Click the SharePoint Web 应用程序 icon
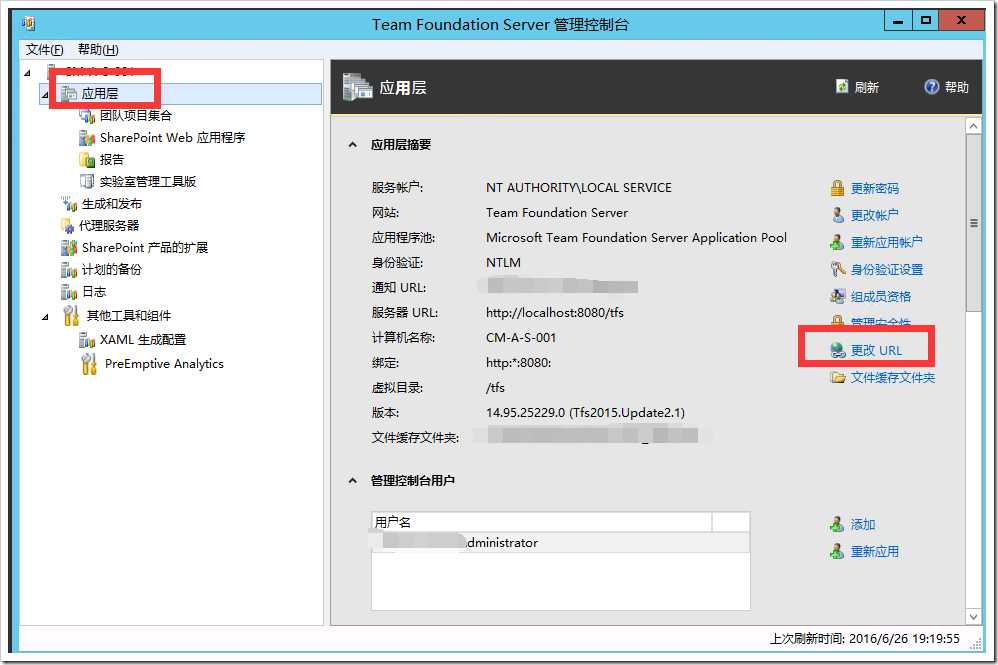998x665 pixels. click(87, 137)
